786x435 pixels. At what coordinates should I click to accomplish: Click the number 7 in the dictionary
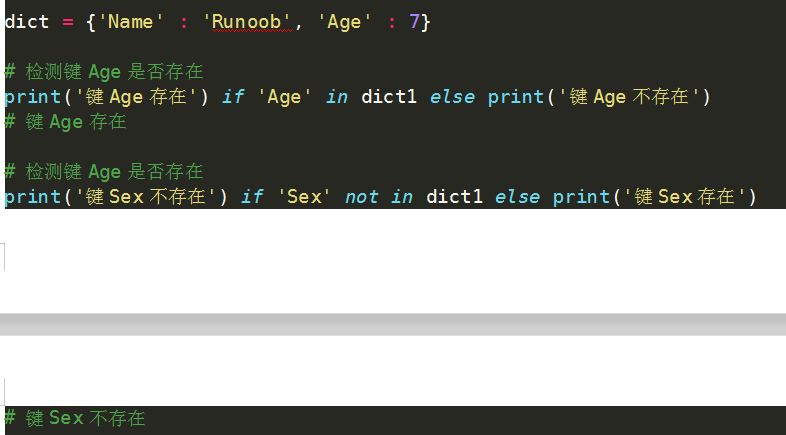415,22
